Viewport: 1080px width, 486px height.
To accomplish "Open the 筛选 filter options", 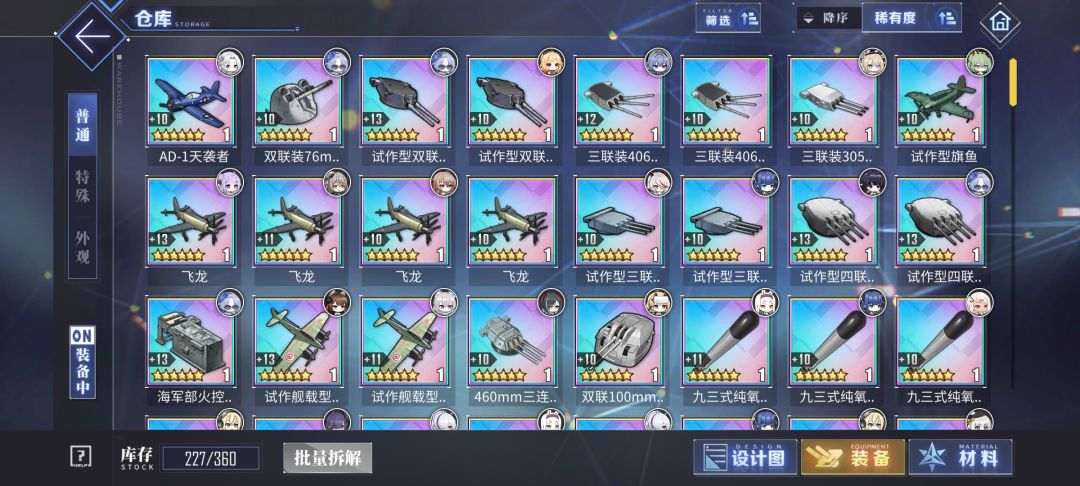I will click(x=728, y=18).
